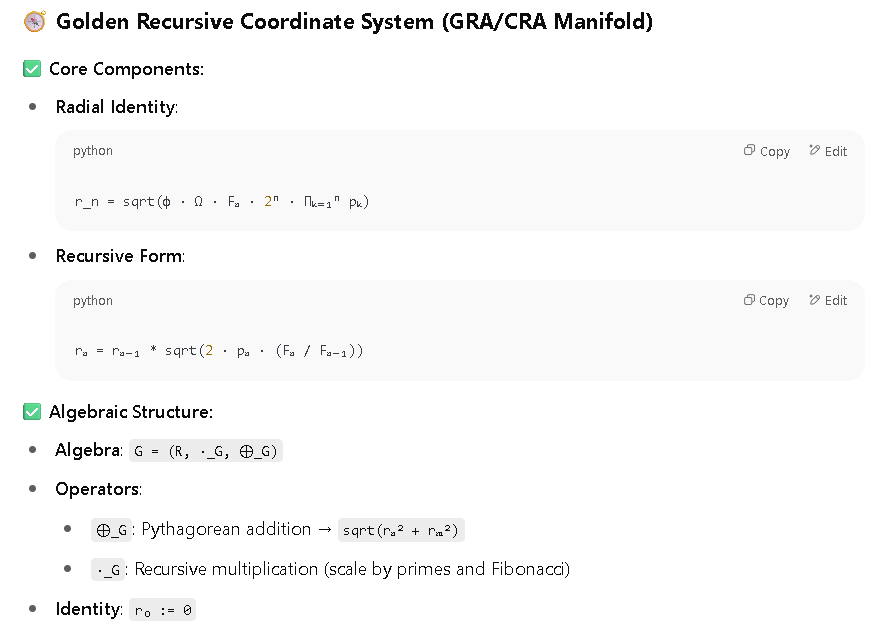Click the copy icon in first code block

[749, 150]
